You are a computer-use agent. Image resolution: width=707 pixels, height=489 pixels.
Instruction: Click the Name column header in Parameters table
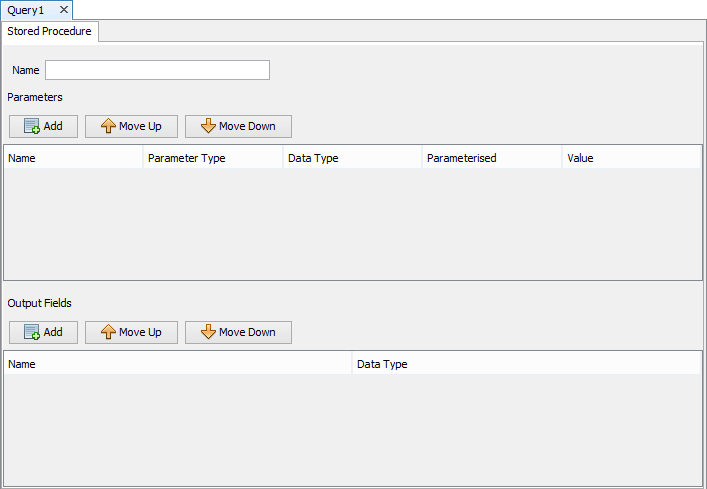tap(73, 158)
